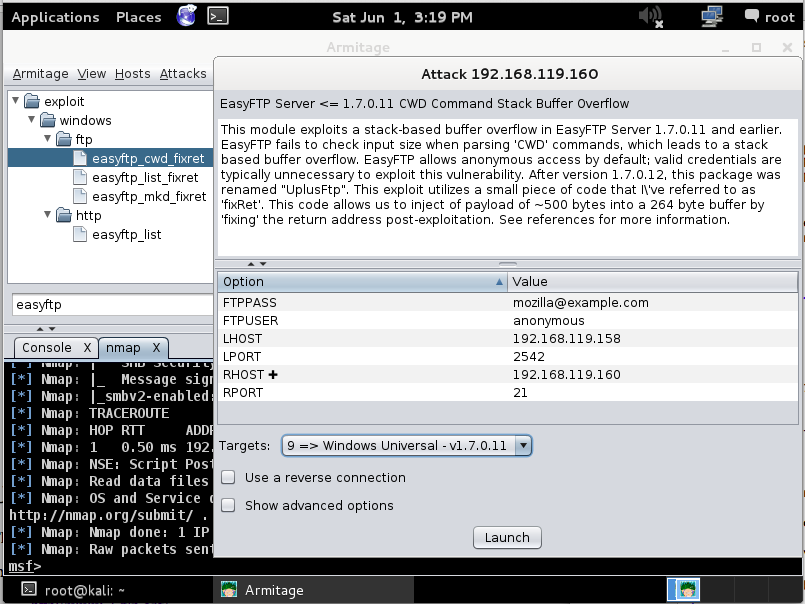Image resolution: width=805 pixels, height=604 pixels.
Task: Click the root@kali terminal taskbar icon
Action: [x=29, y=590]
